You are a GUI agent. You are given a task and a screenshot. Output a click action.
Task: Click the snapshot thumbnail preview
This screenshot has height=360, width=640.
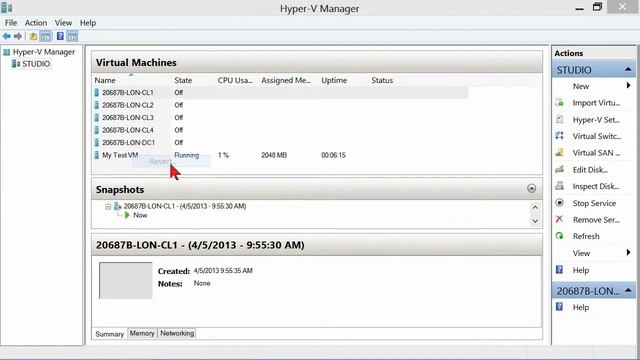tap(126, 280)
